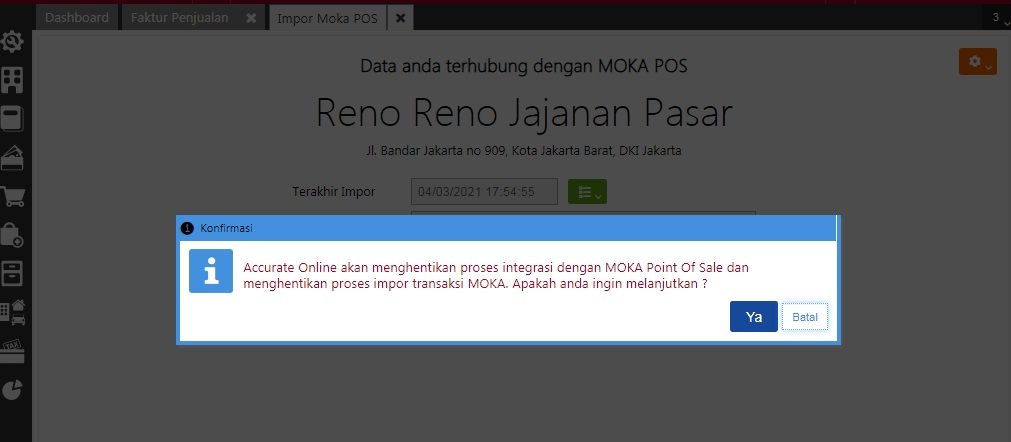
Task: Expand the green list dropdown beside Terakhir Impor
Action: pyautogui.click(x=587, y=191)
